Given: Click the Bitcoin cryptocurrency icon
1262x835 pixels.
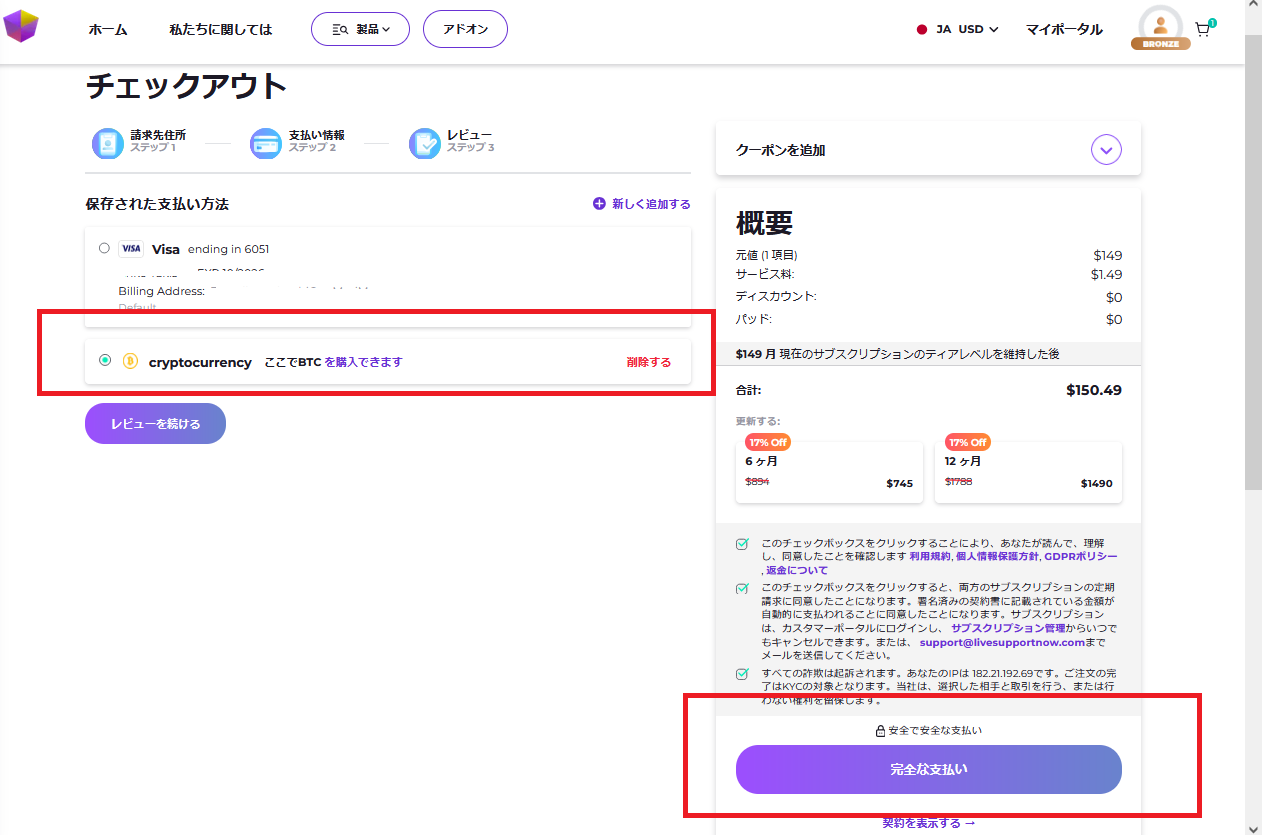Looking at the screenshot, I should coord(130,361).
